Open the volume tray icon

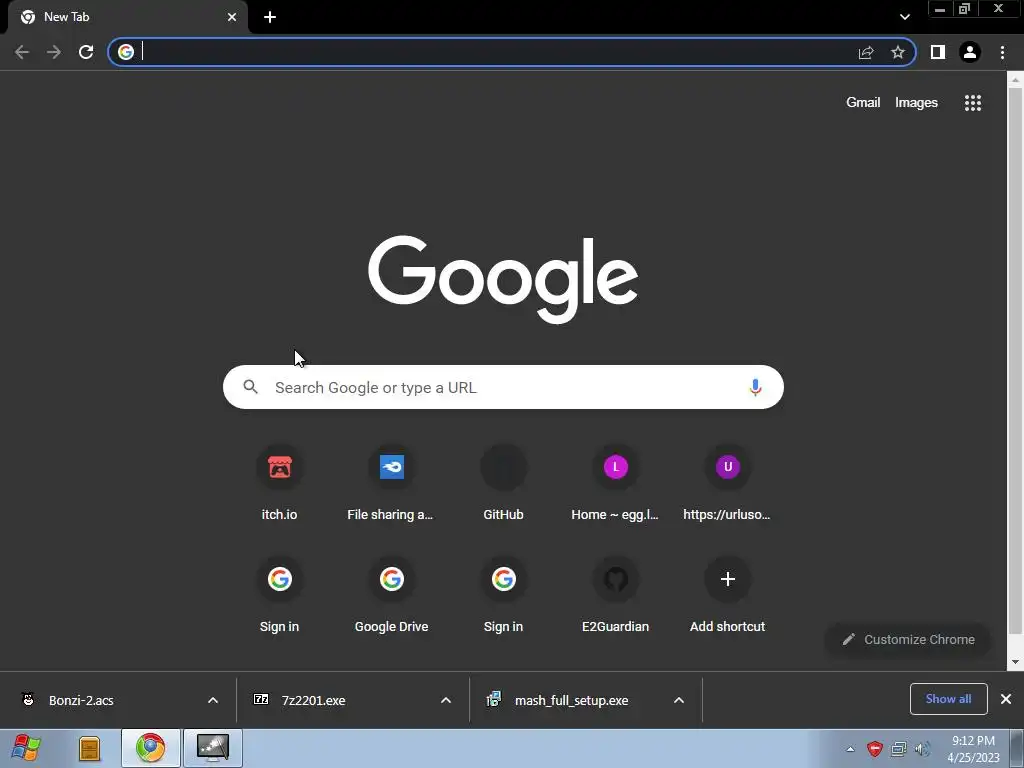[x=922, y=749]
